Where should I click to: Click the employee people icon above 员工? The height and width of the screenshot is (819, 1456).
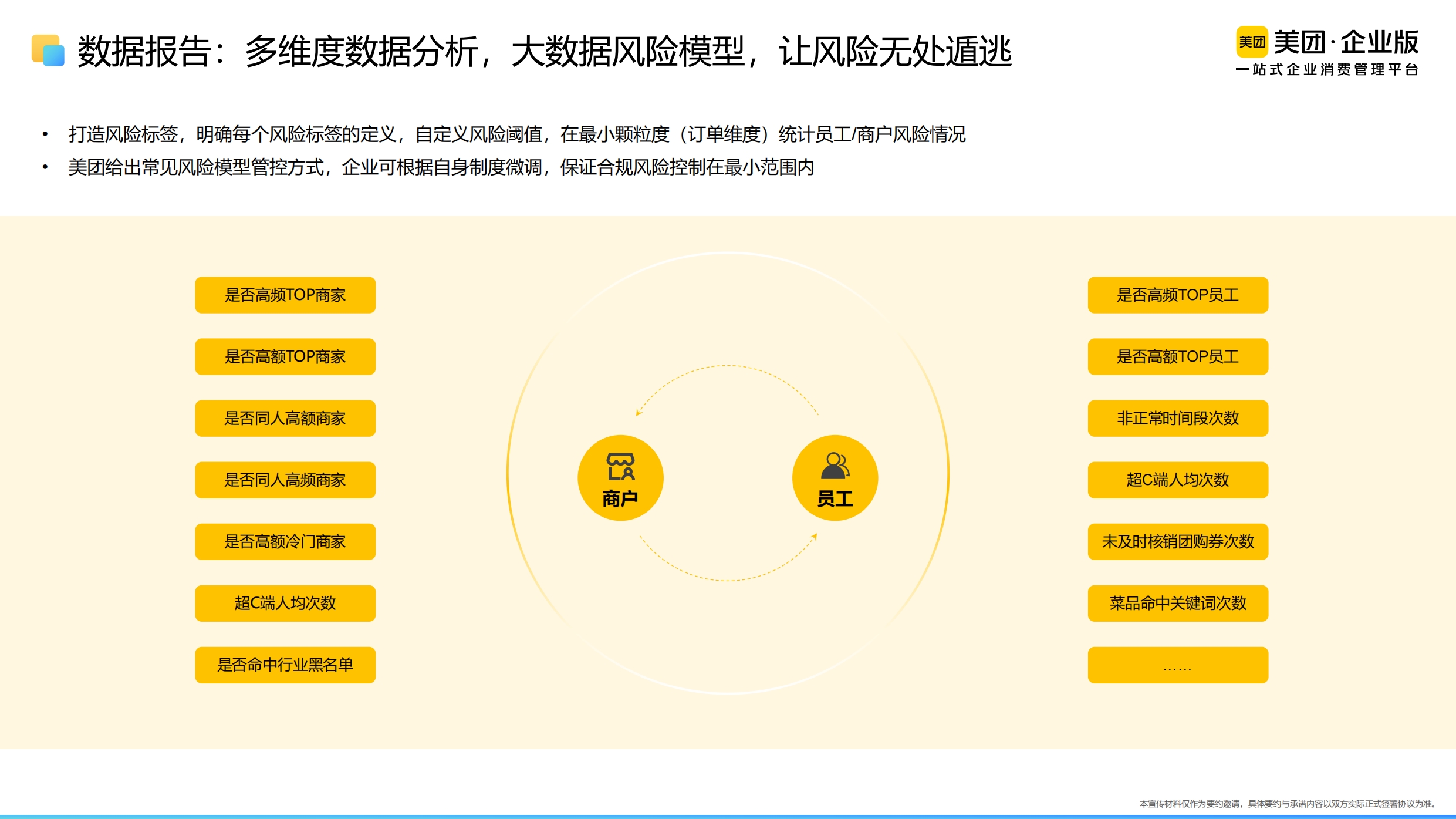tap(835, 466)
